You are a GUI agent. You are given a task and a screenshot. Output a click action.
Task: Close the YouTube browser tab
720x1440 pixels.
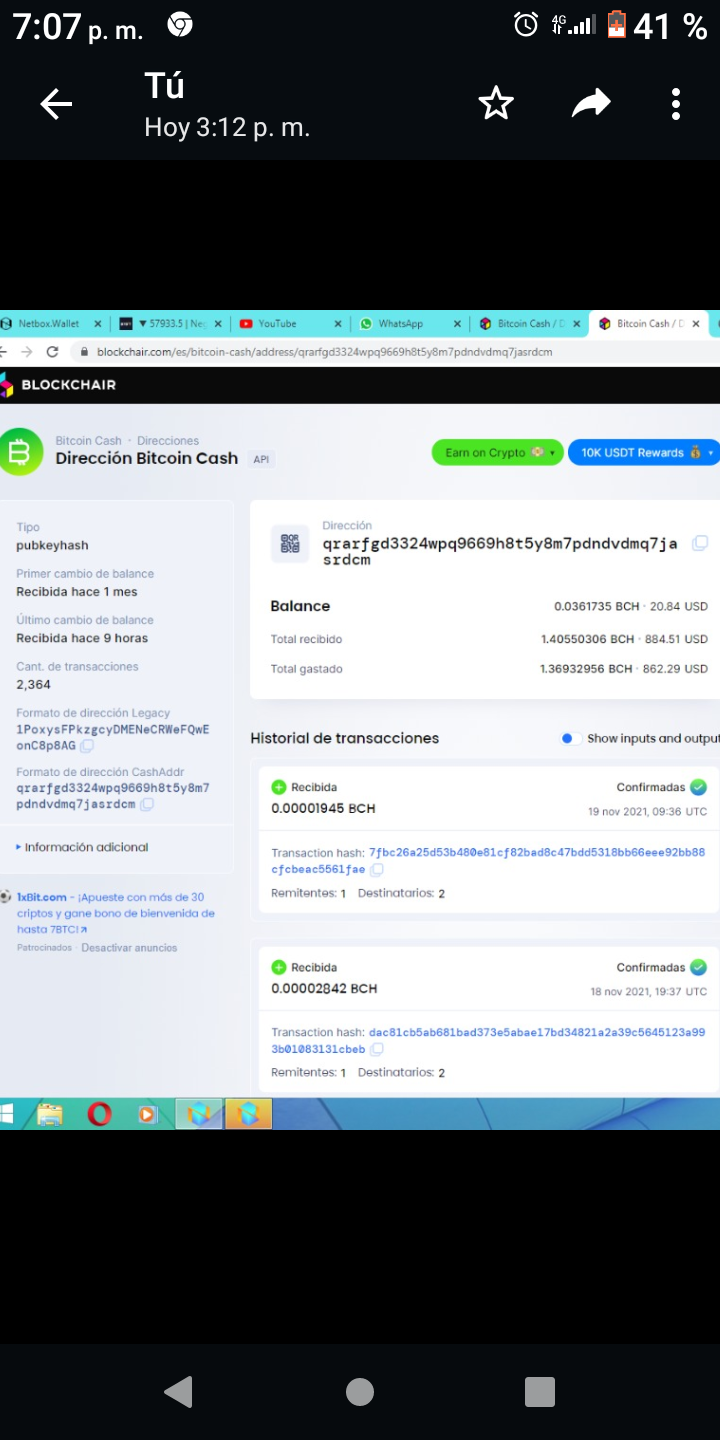coord(338,324)
